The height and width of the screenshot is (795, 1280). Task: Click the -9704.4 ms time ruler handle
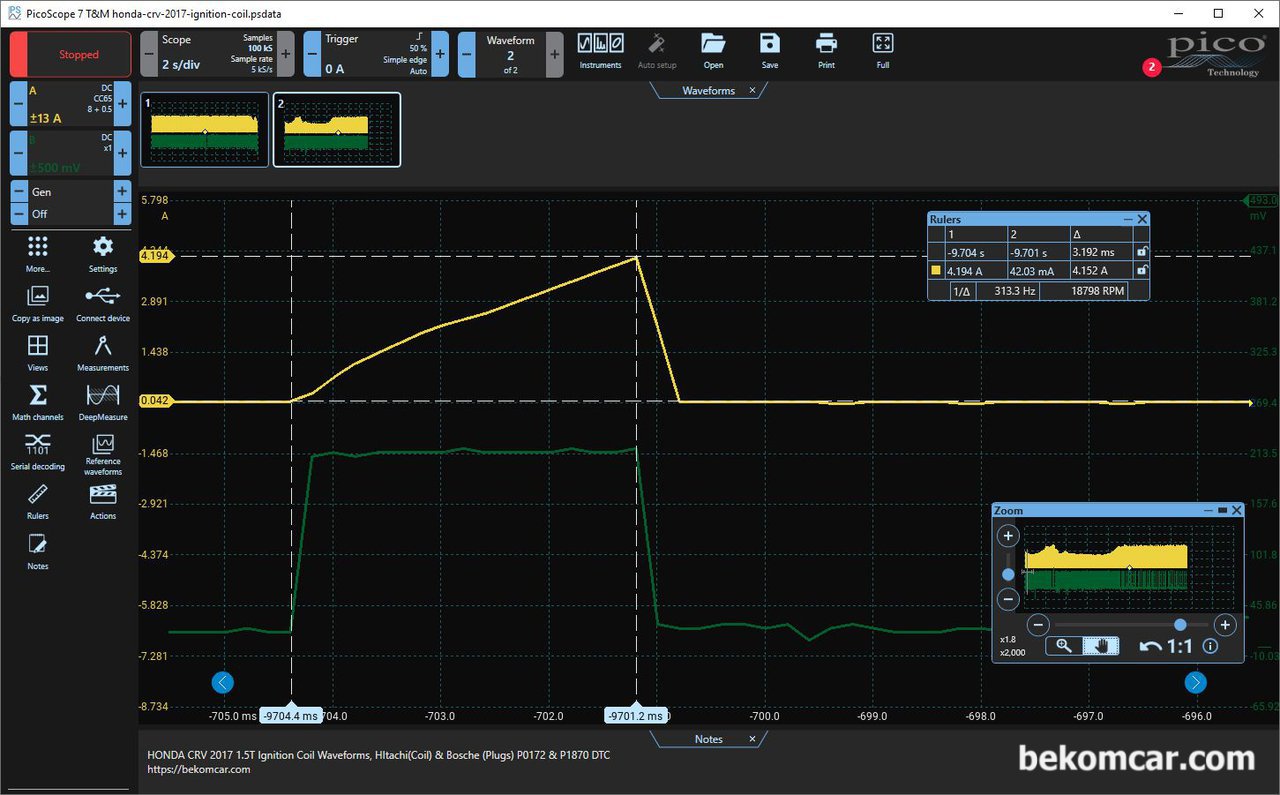[290, 715]
